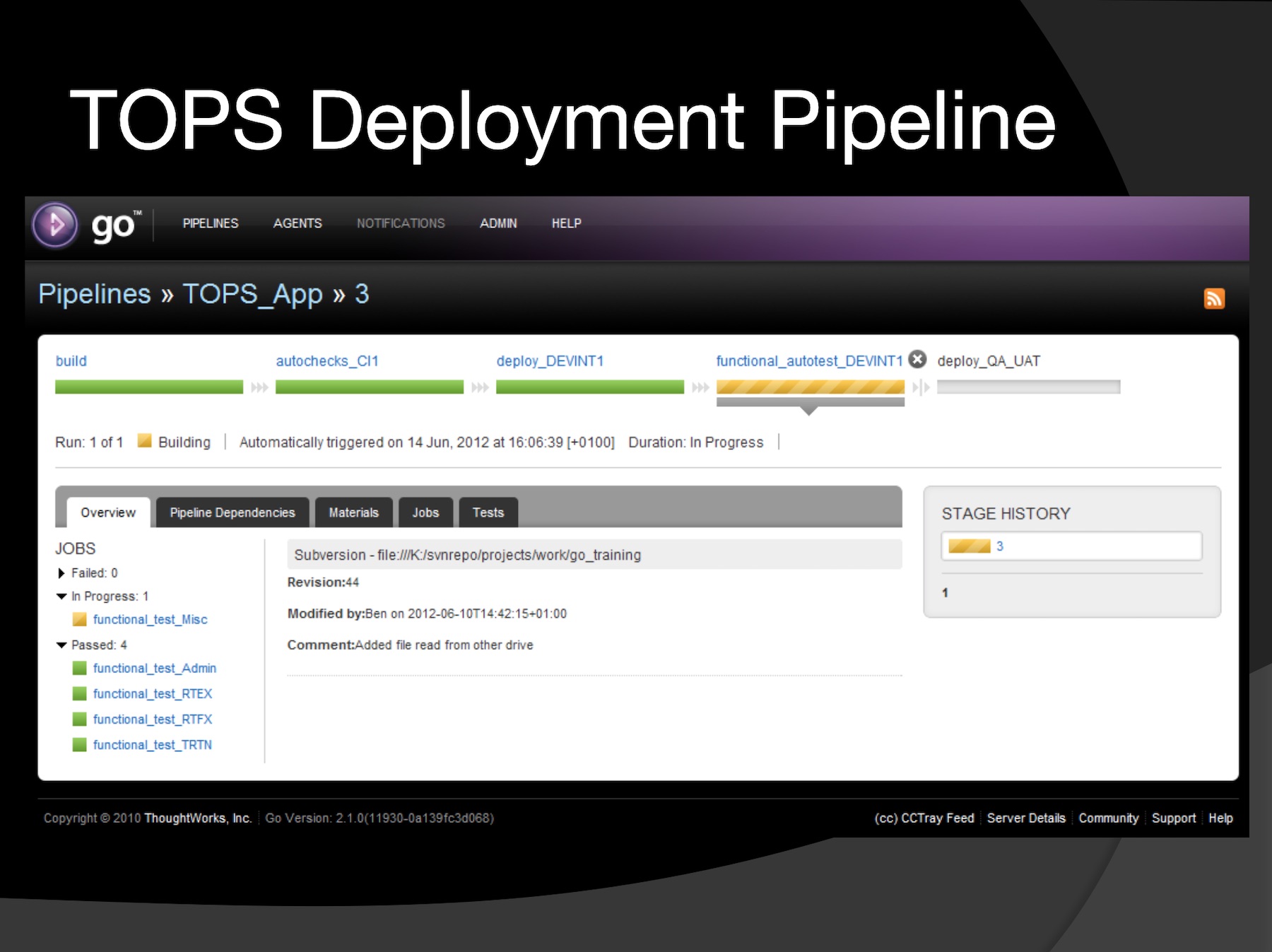Open the build stage link
This screenshot has width=1272, height=952.
click(71, 361)
